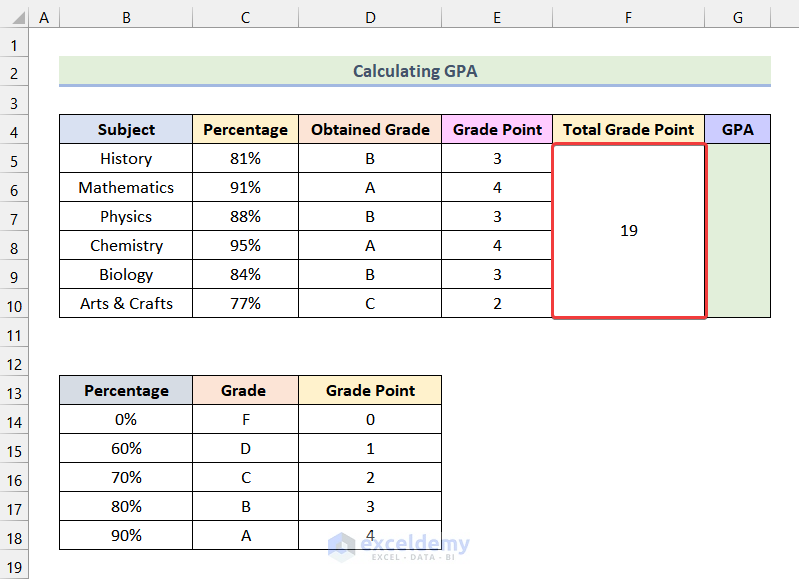The height and width of the screenshot is (579, 799).
Task: Click the empty green GPA result cell
Action: point(737,231)
